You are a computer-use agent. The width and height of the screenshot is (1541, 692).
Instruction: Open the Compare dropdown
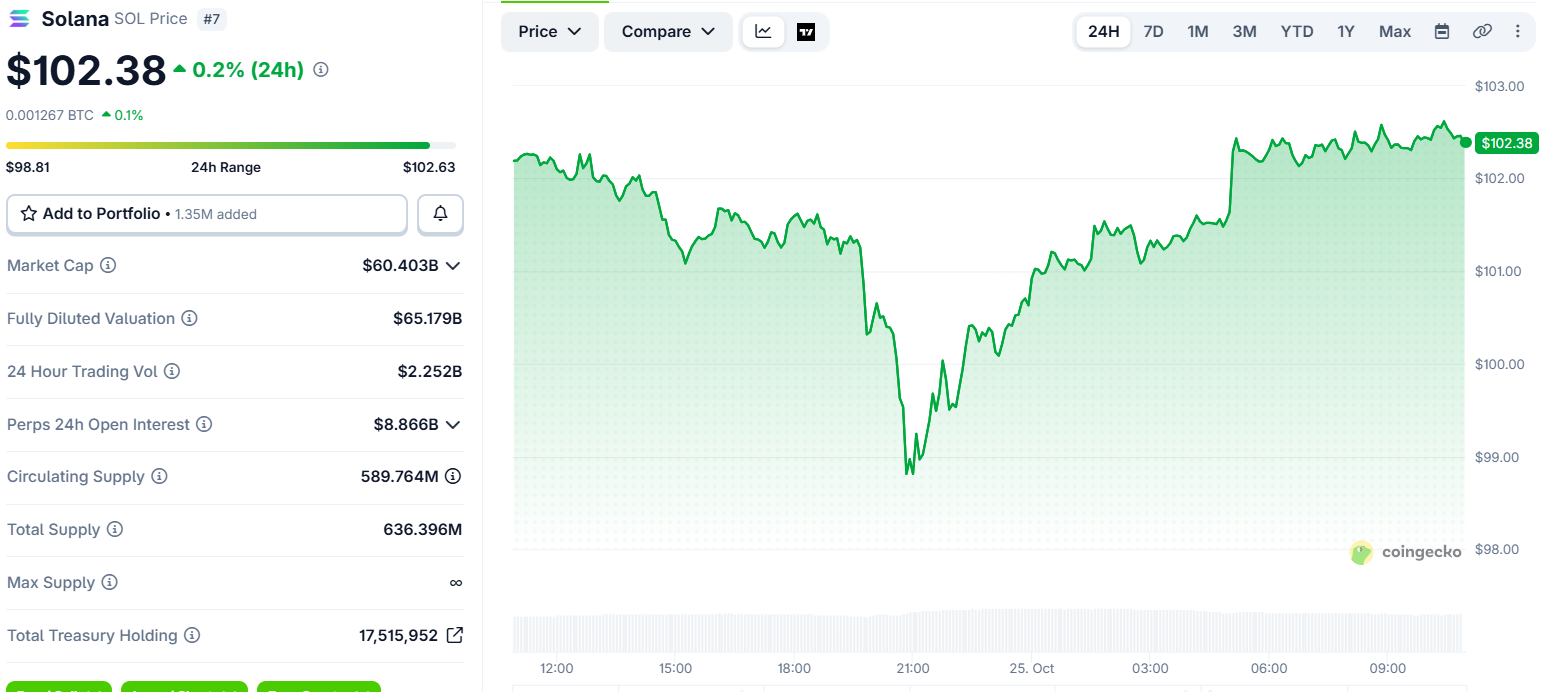[x=668, y=32]
